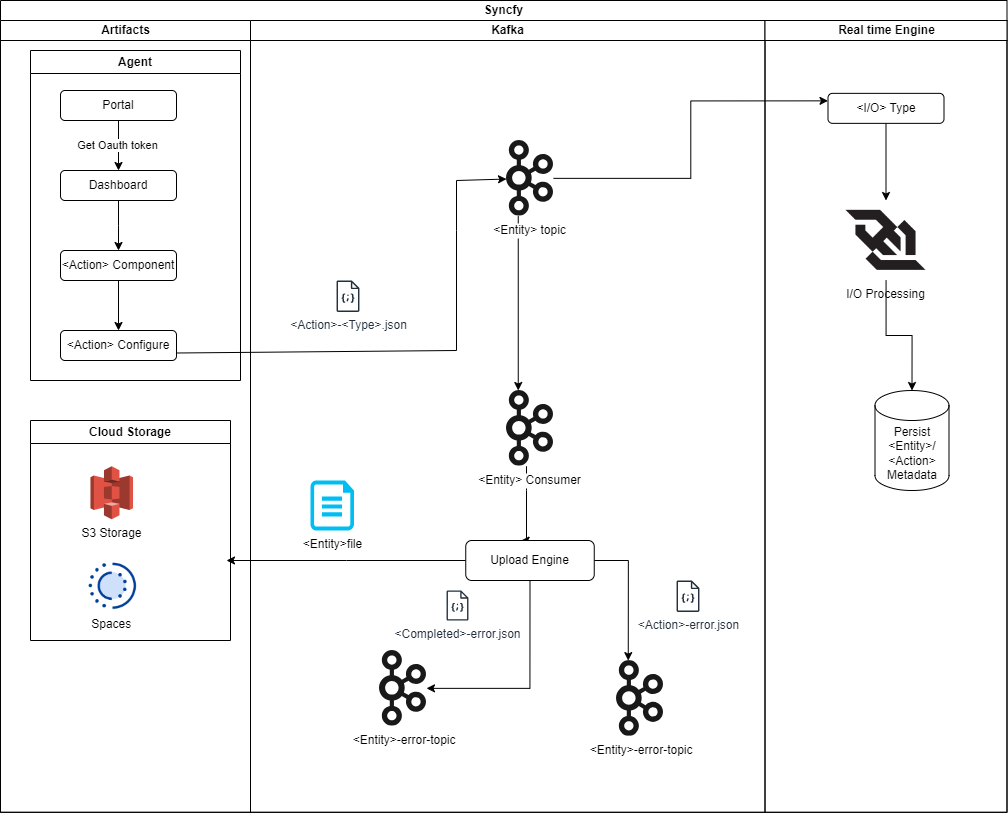
Task: Click the "<Entity> Consumer" label
Action: coord(530,479)
